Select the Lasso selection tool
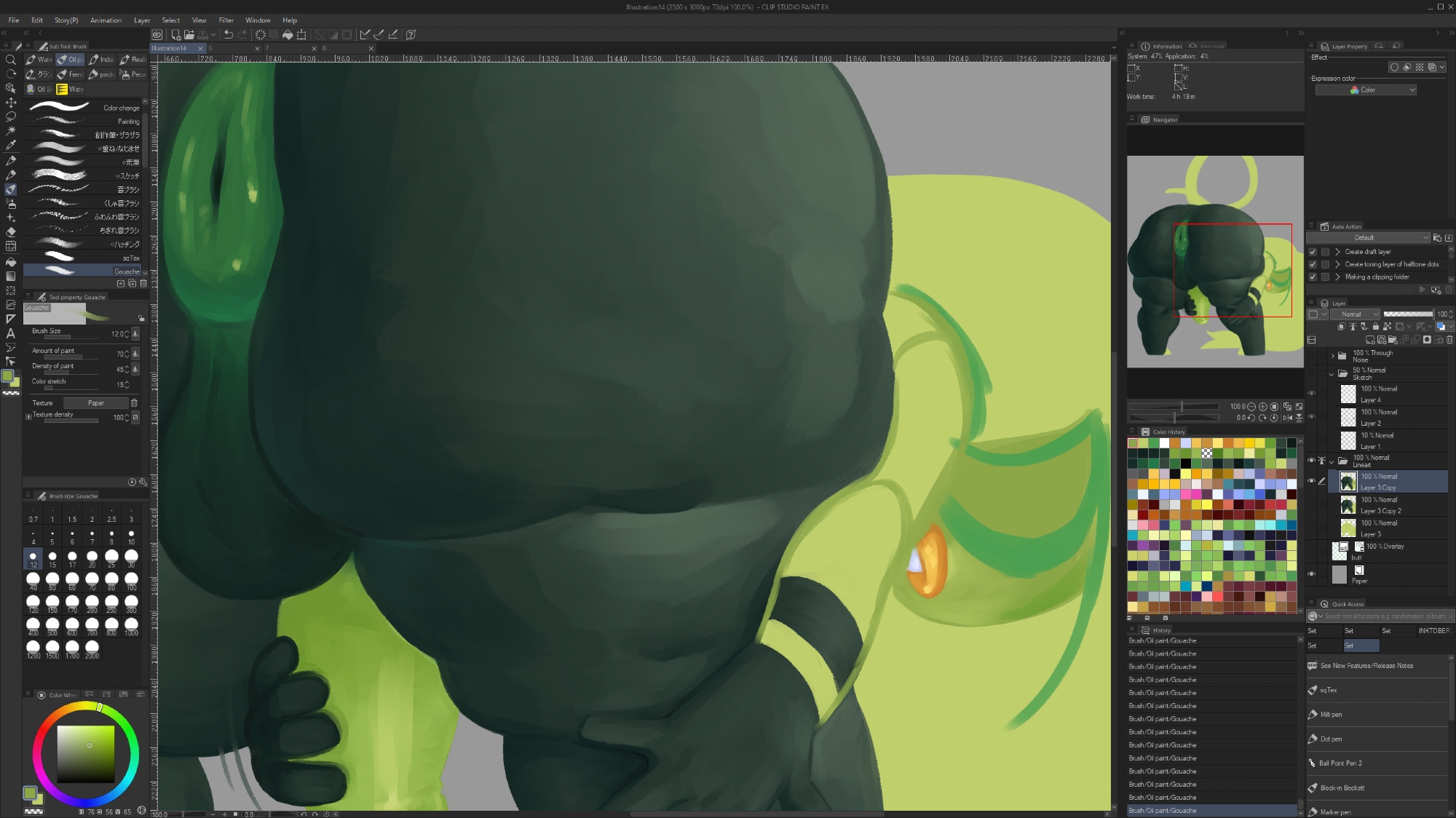 pyautogui.click(x=11, y=116)
